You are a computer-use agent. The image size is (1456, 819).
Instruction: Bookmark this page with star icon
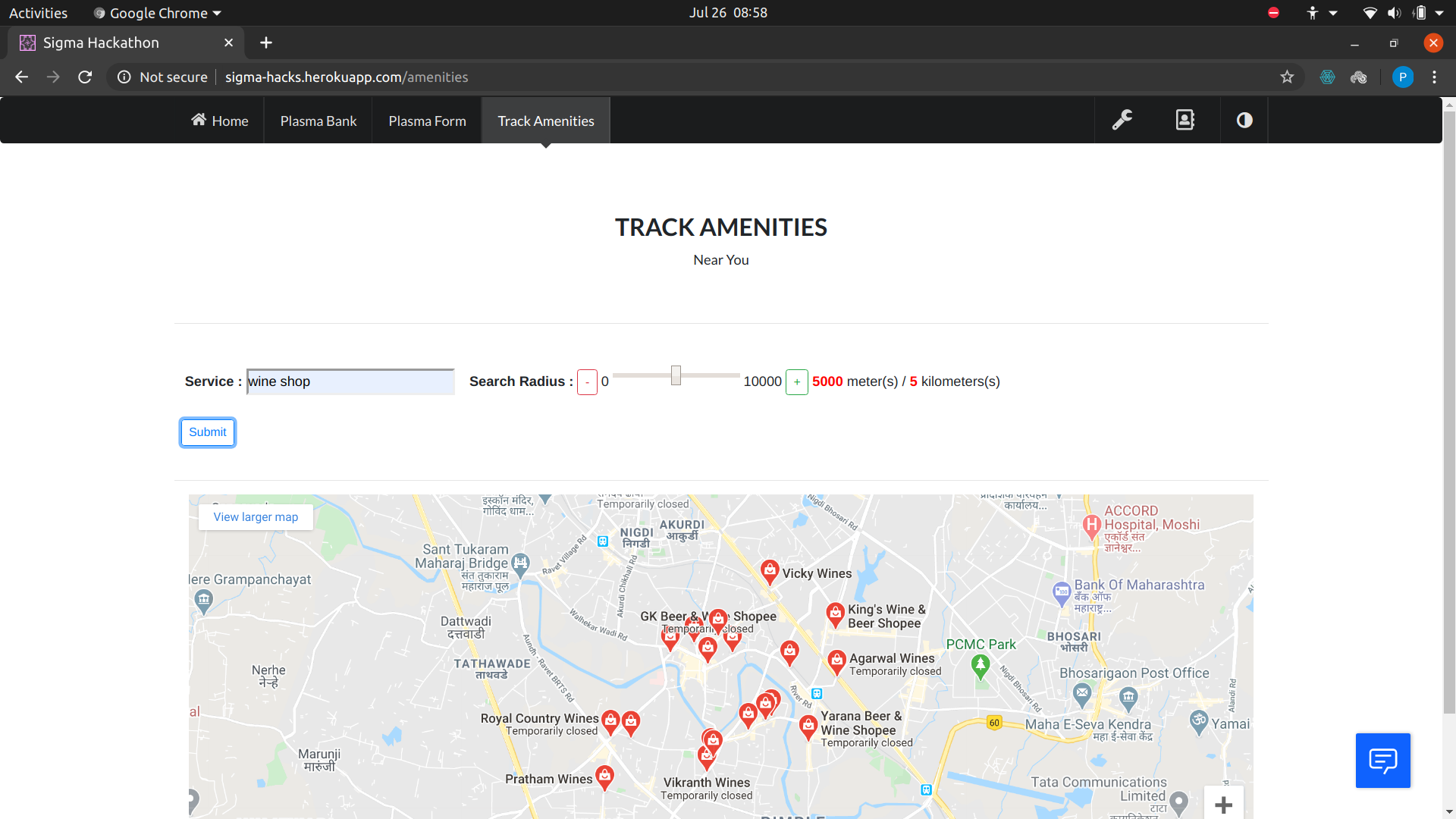click(1287, 77)
